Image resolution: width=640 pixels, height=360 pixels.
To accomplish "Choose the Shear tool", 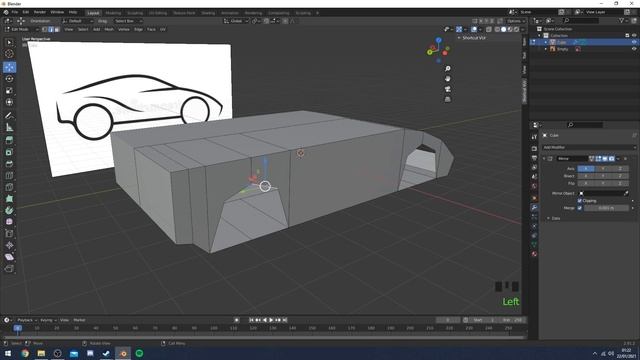I will click(x=9, y=257).
